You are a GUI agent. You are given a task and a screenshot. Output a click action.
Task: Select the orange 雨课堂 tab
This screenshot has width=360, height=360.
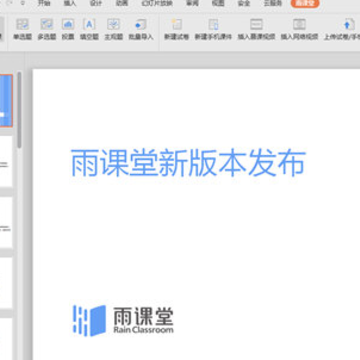305,3
